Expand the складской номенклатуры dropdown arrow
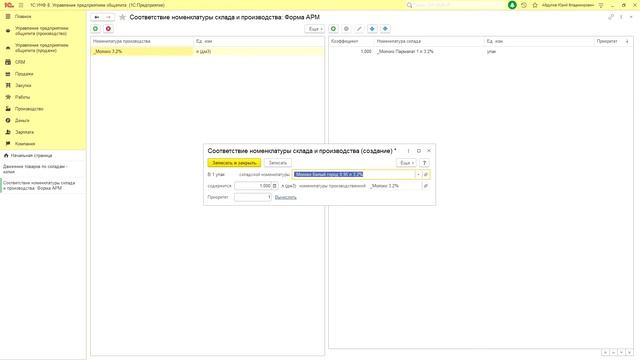 pyautogui.click(x=418, y=174)
